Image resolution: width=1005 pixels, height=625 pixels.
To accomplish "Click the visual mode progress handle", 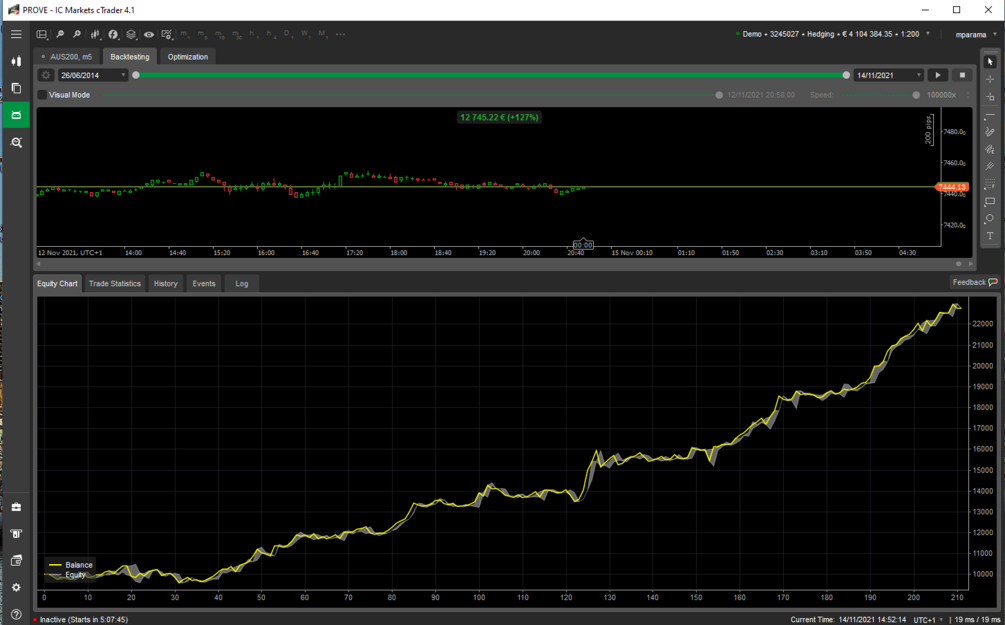I will (x=719, y=95).
